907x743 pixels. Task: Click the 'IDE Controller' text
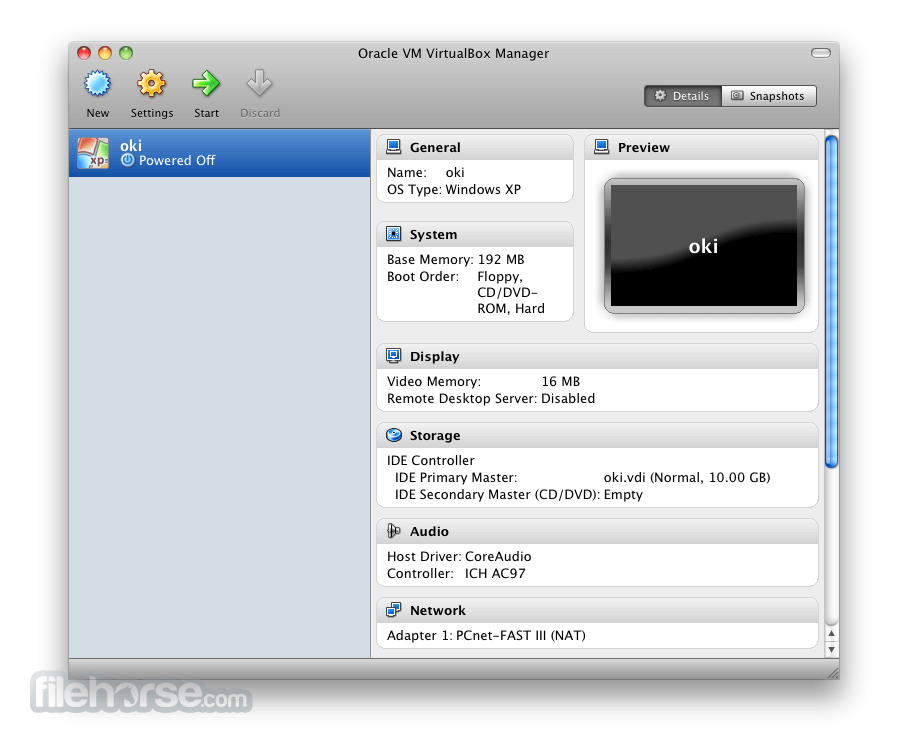pos(431,461)
